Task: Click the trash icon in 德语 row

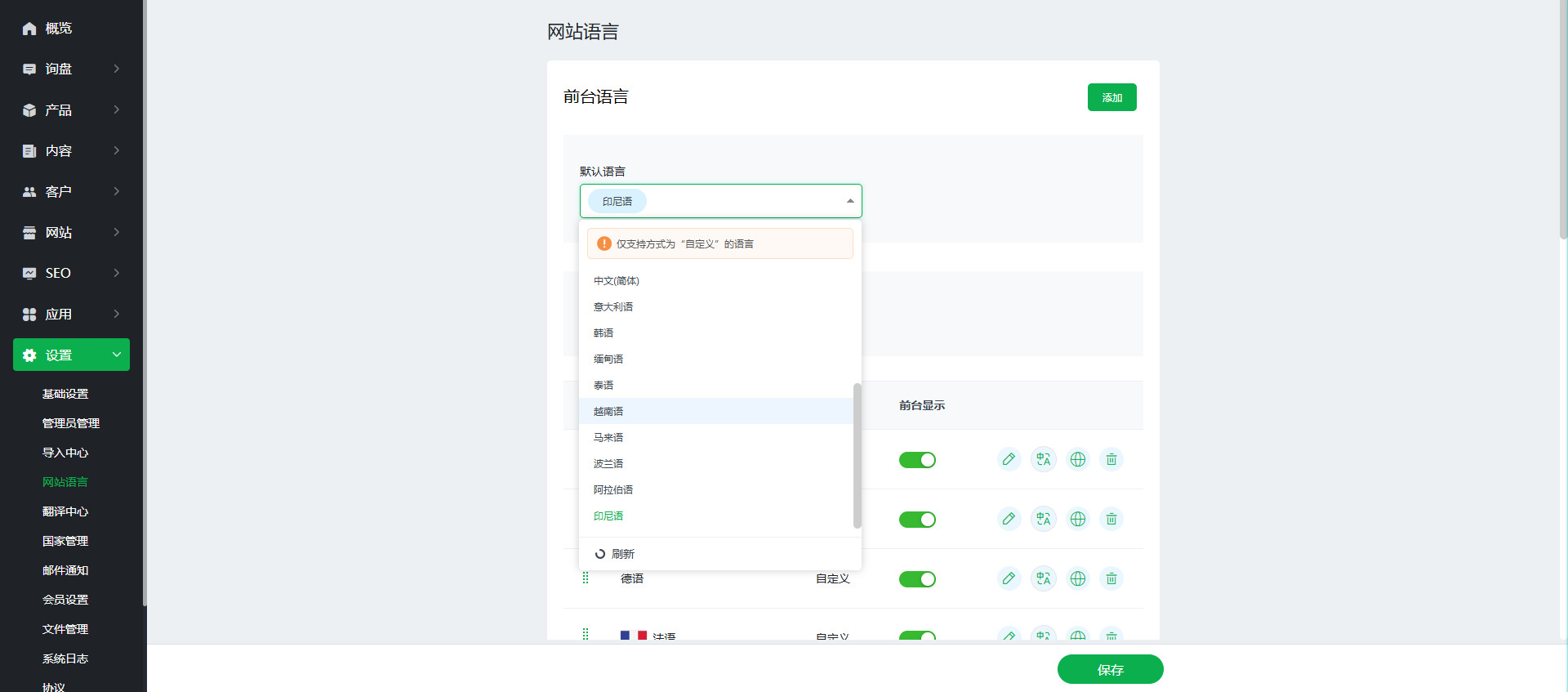Action: (1111, 578)
